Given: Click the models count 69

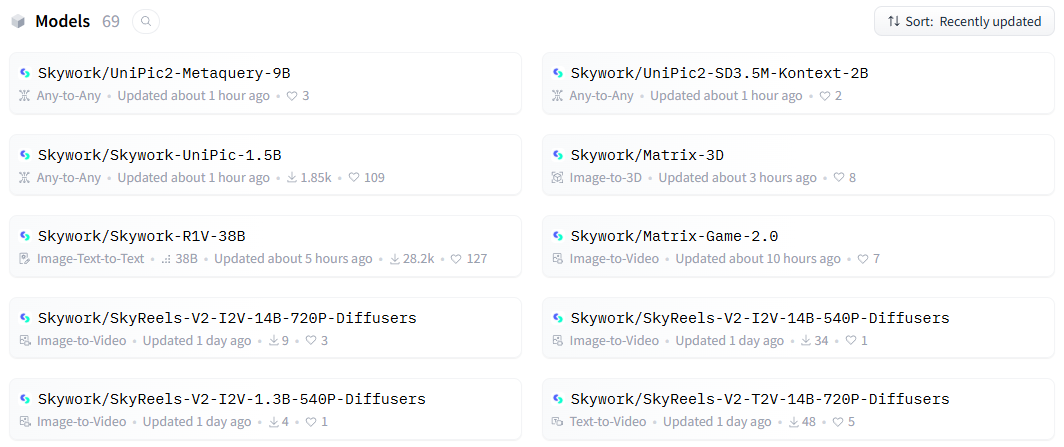Looking at the screenshot, I should pos(111,22).
